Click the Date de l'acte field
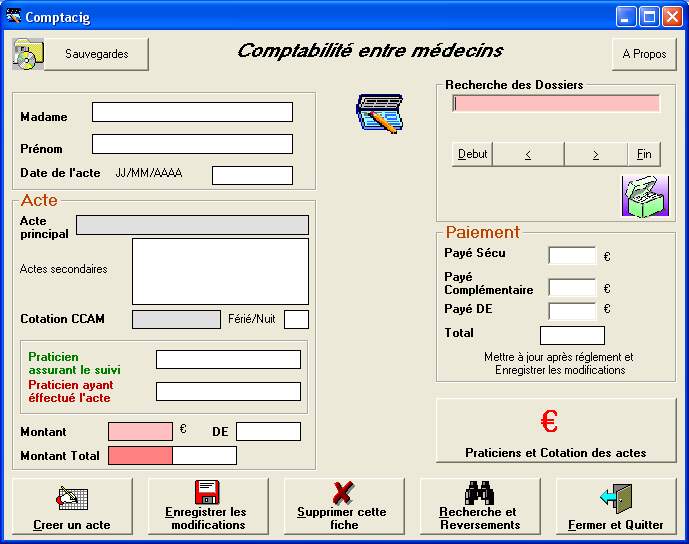Image resolution: width=689 pixels, height=544 pixels. coord(252,175)
